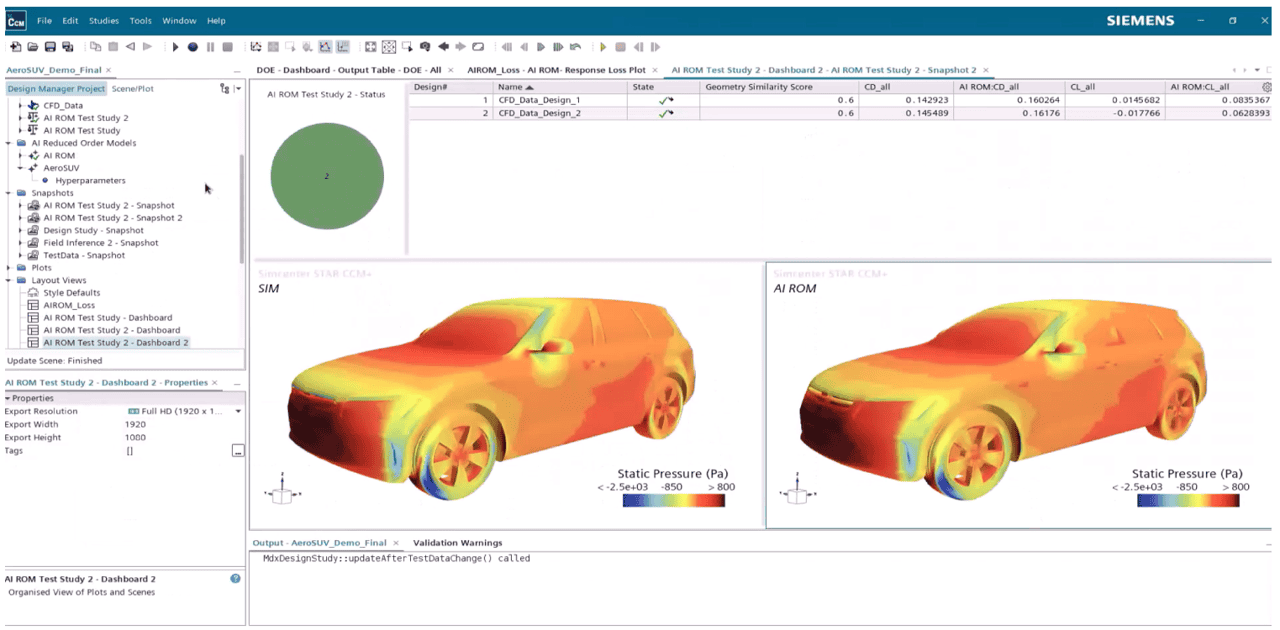This screenshot has width=1280, height=630.
Task: Close the AeroSUV_Demo_Final tab
Action: 110,70
